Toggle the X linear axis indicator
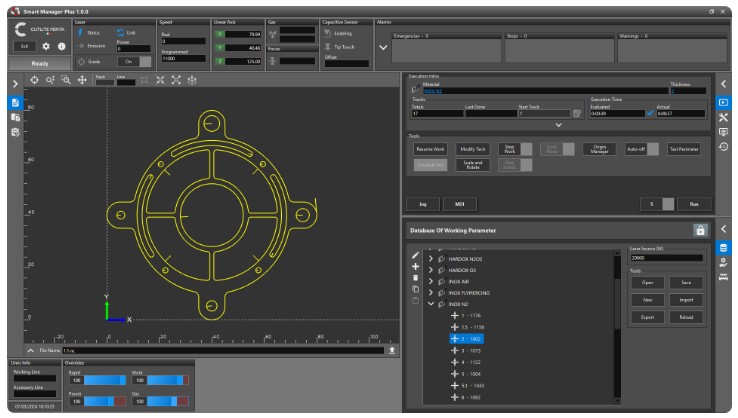 pyautogui.click(x=220, y=34)
